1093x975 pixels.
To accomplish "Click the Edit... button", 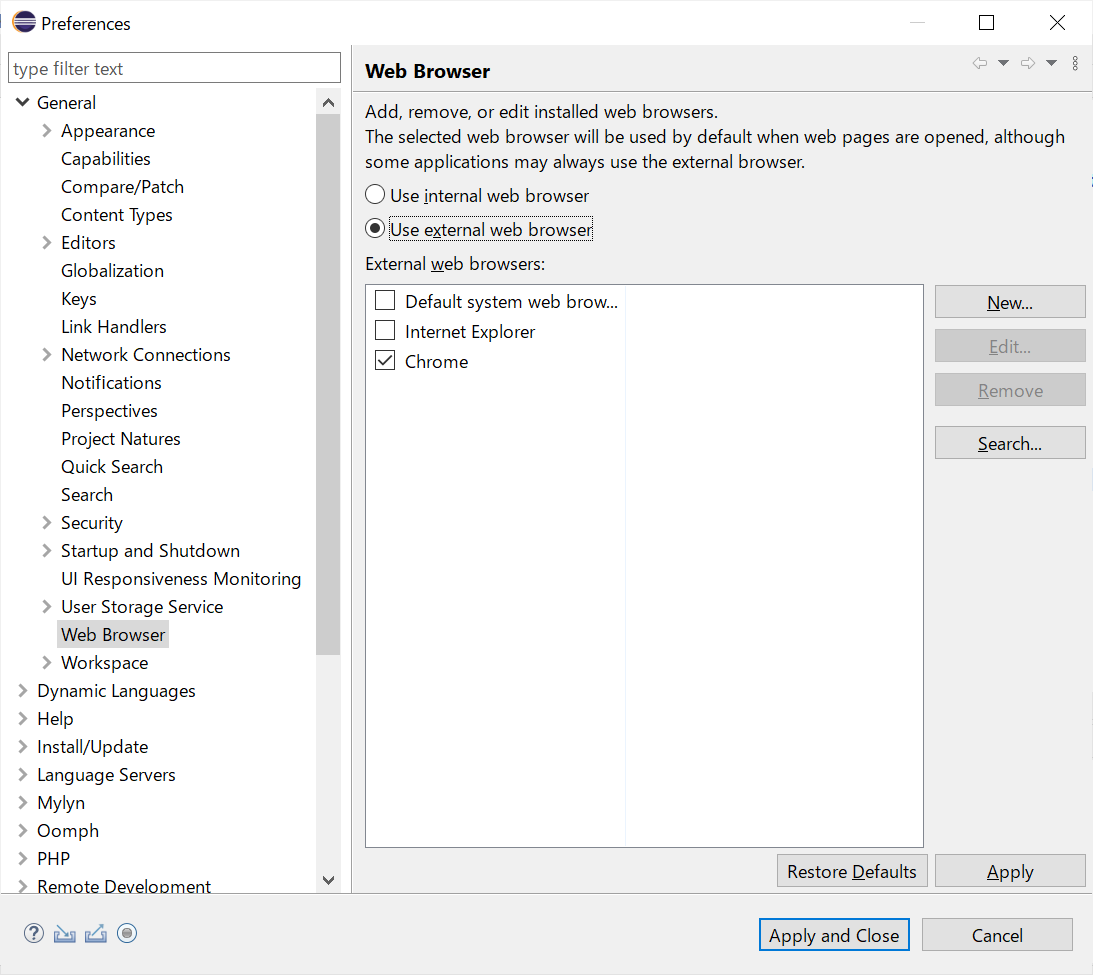I will point(1010,346).
